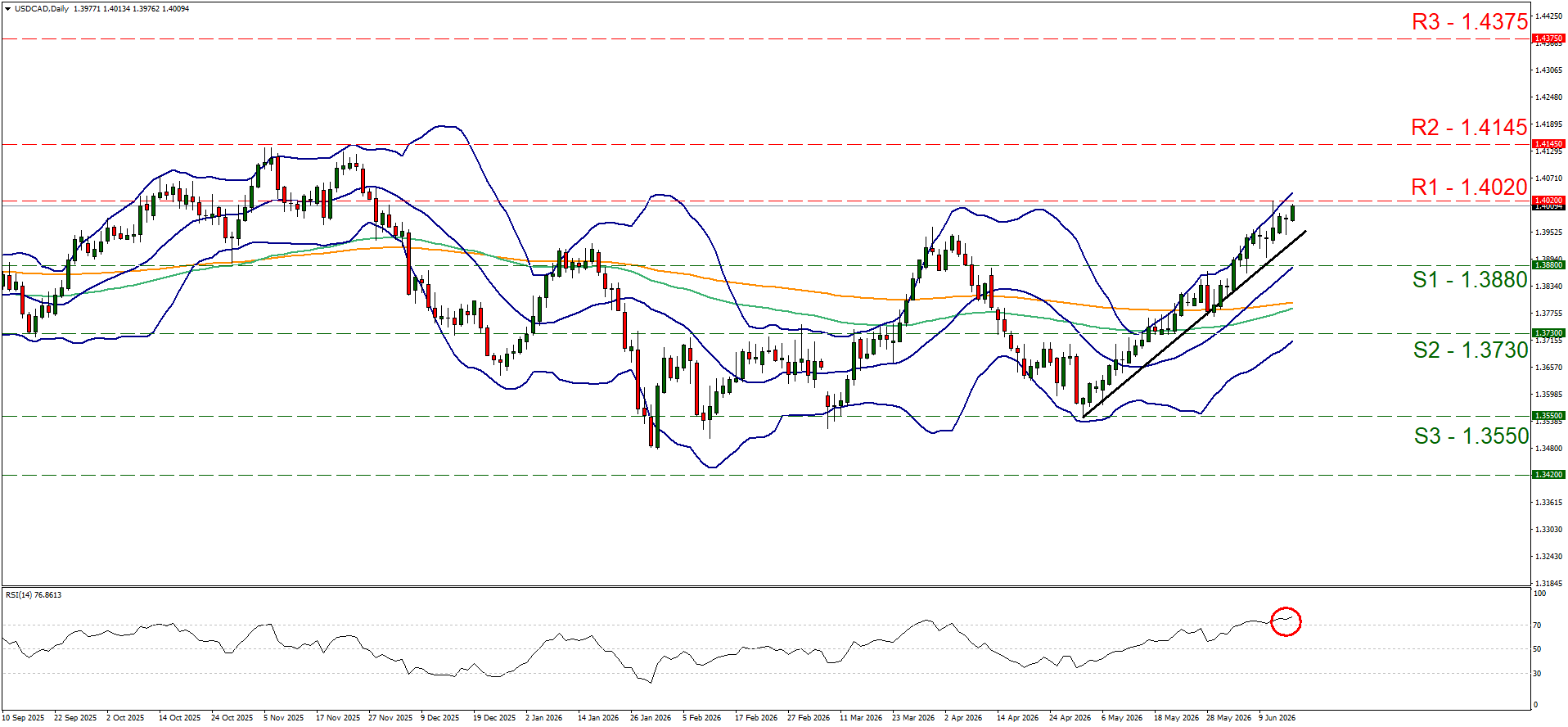
Task: Click the 26 Jan 2026 date label
Action: tap(651, 718)
